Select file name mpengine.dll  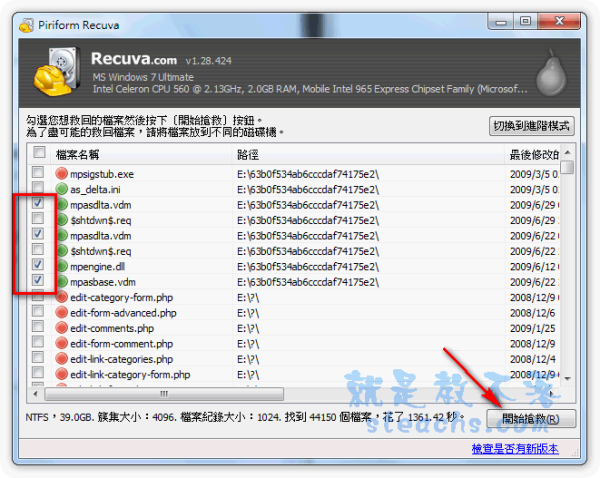click(x=98, y=267)
